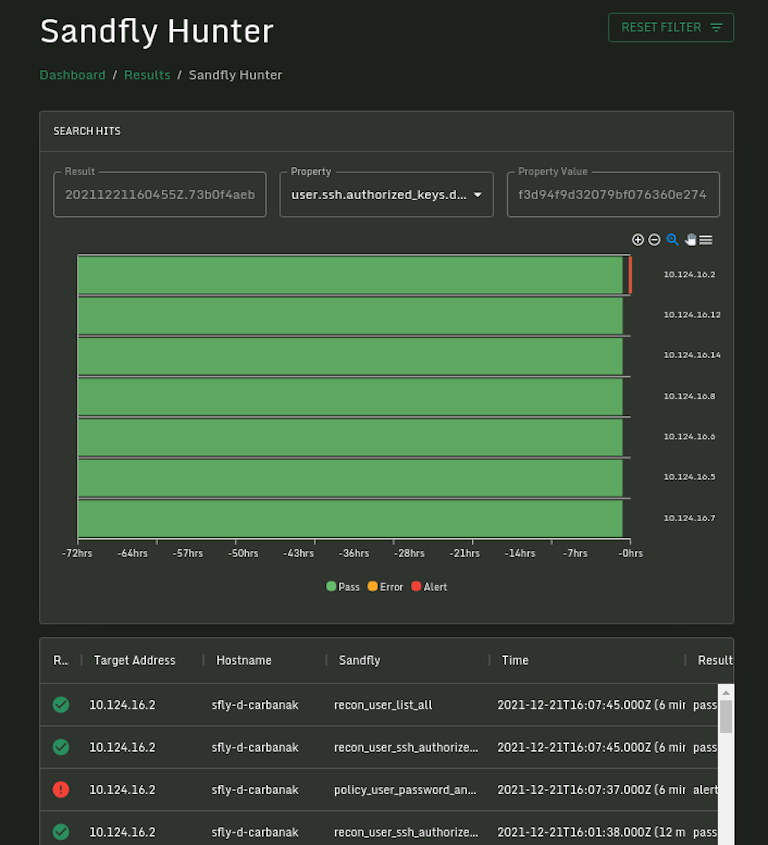Image resolution: width=768 pixels, height=845 pixels.
Task: Click the red alert marker on 10.124.16.2 timeline bar
Action: pos(629,275)
